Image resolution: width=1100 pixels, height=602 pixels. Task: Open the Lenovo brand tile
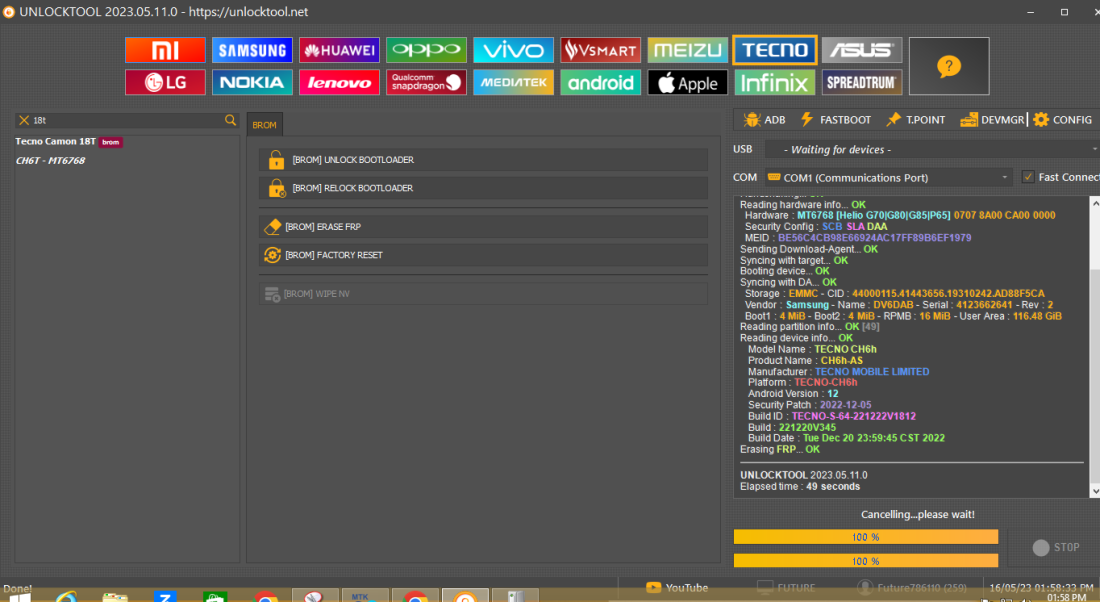click(x=339, y=82)
